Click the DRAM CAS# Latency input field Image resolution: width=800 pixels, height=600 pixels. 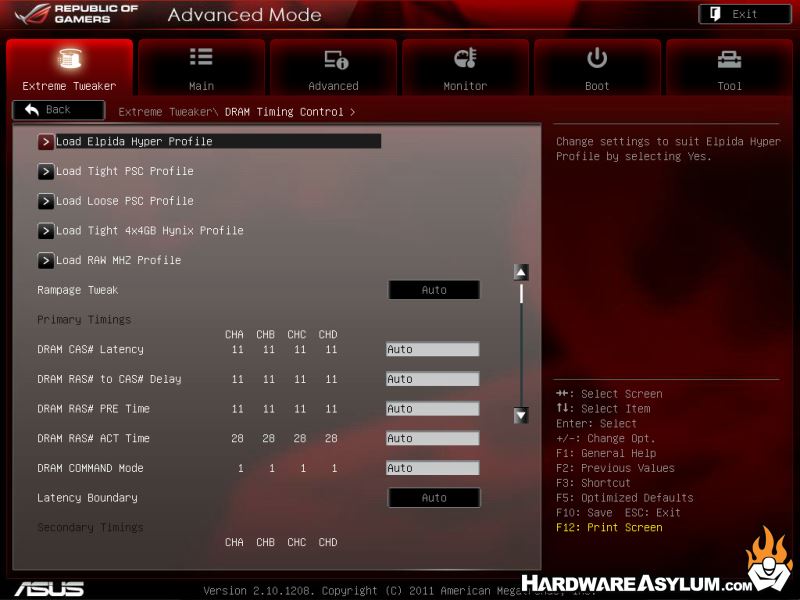tap(432, 350)
